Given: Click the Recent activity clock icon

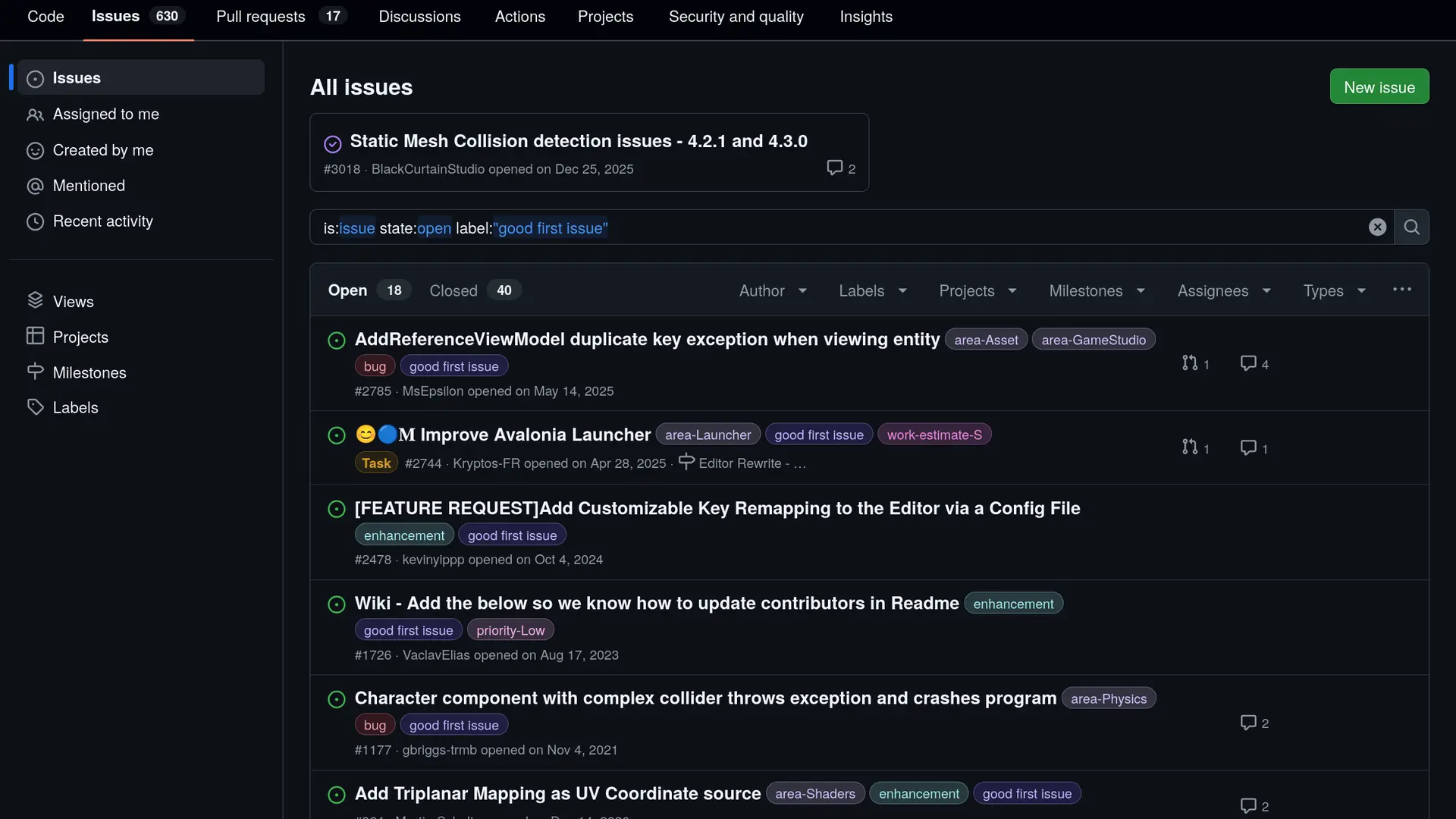Looking at the screenshot, I should pyautogui.click(x=35, y=221).
